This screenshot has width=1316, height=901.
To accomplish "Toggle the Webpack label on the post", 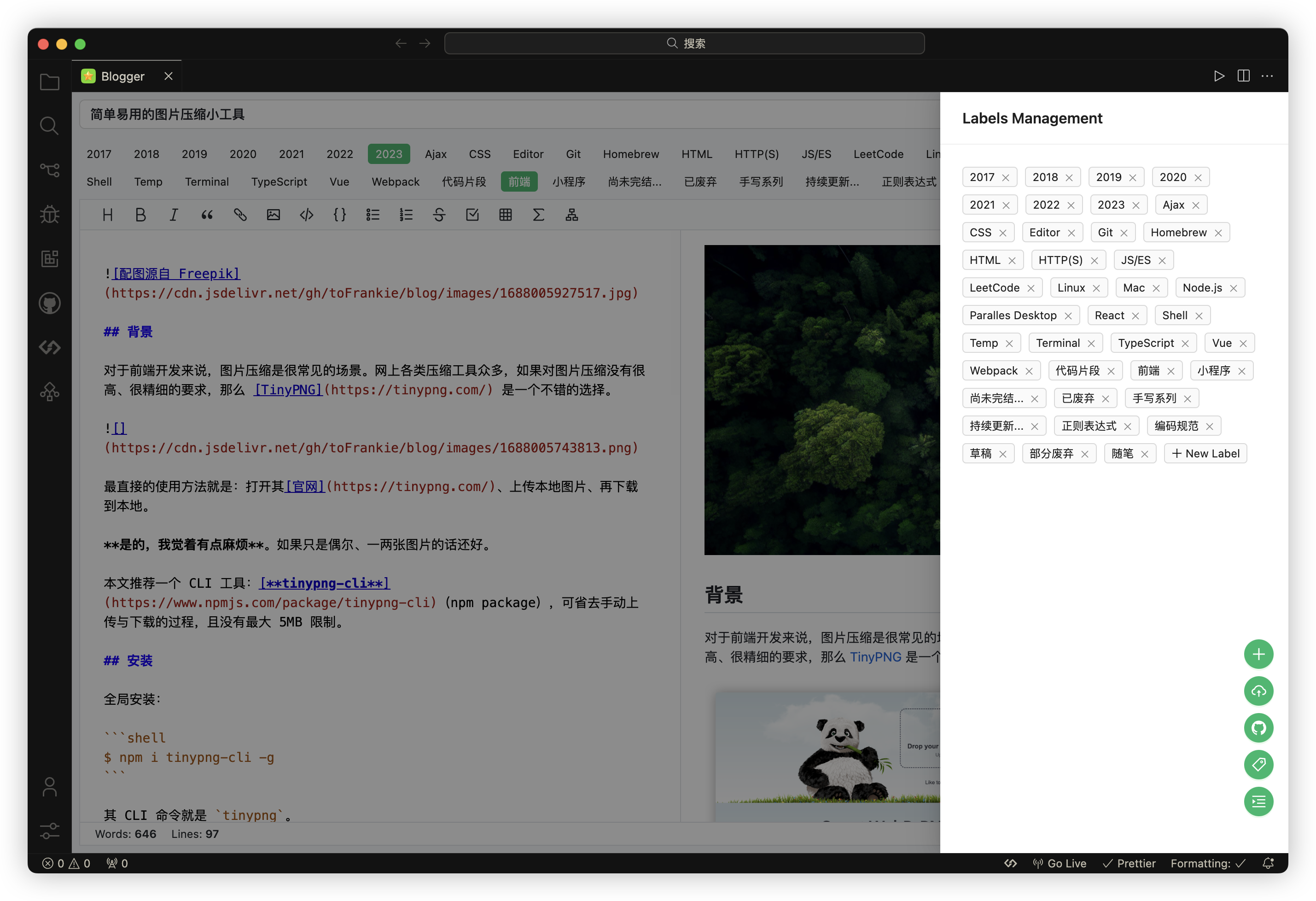I will pos(395,182).
